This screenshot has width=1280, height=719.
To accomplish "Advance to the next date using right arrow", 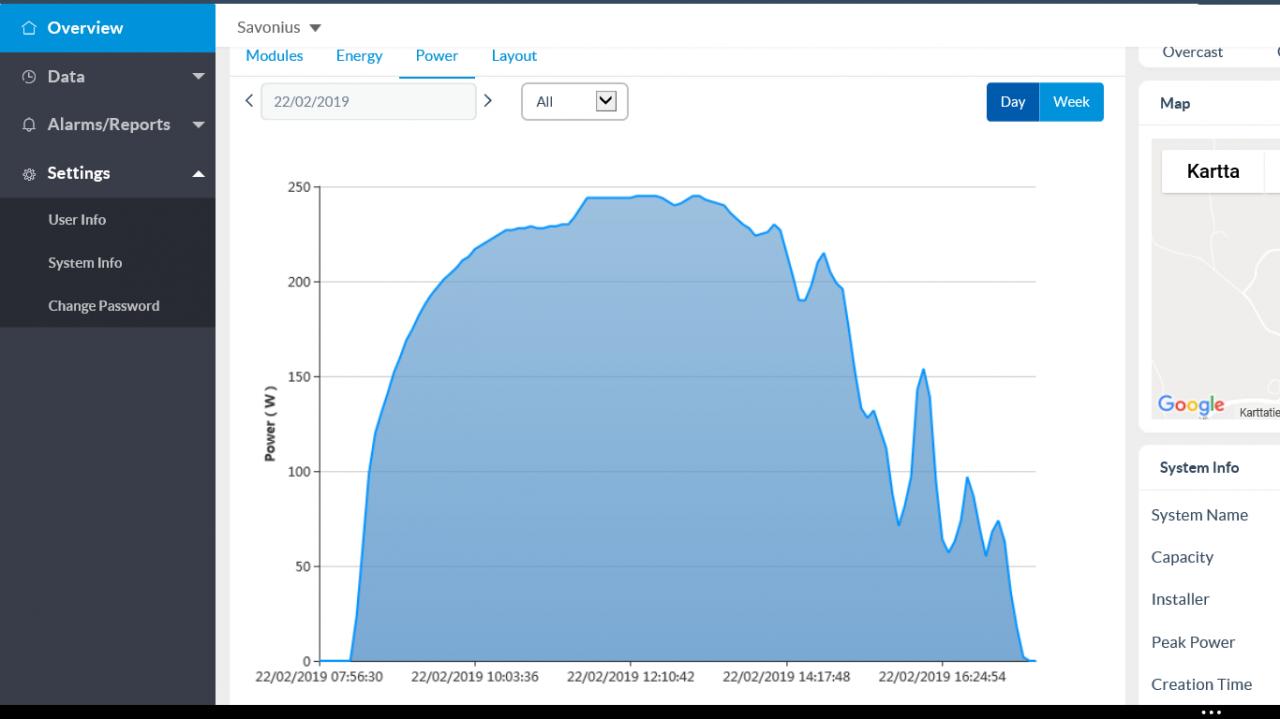I will (488, 100).
